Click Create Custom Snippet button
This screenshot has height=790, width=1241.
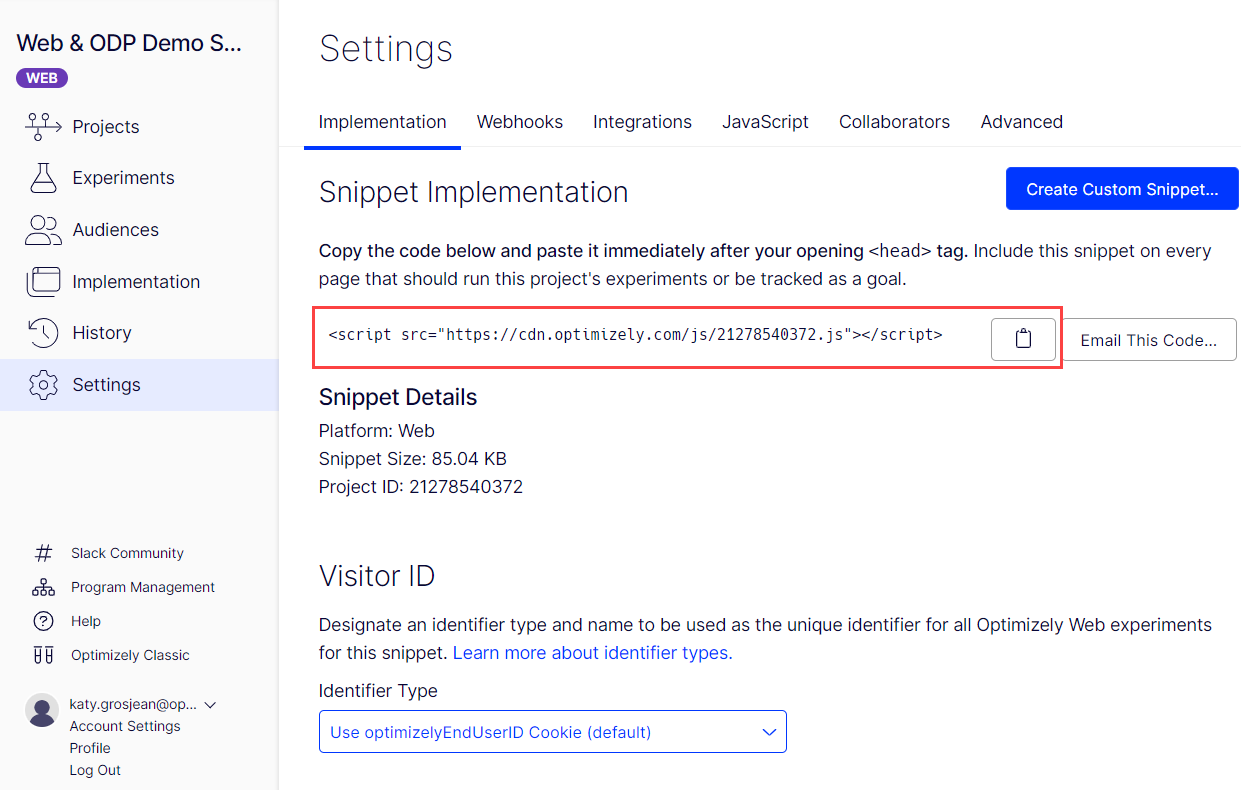point(1122,189)
